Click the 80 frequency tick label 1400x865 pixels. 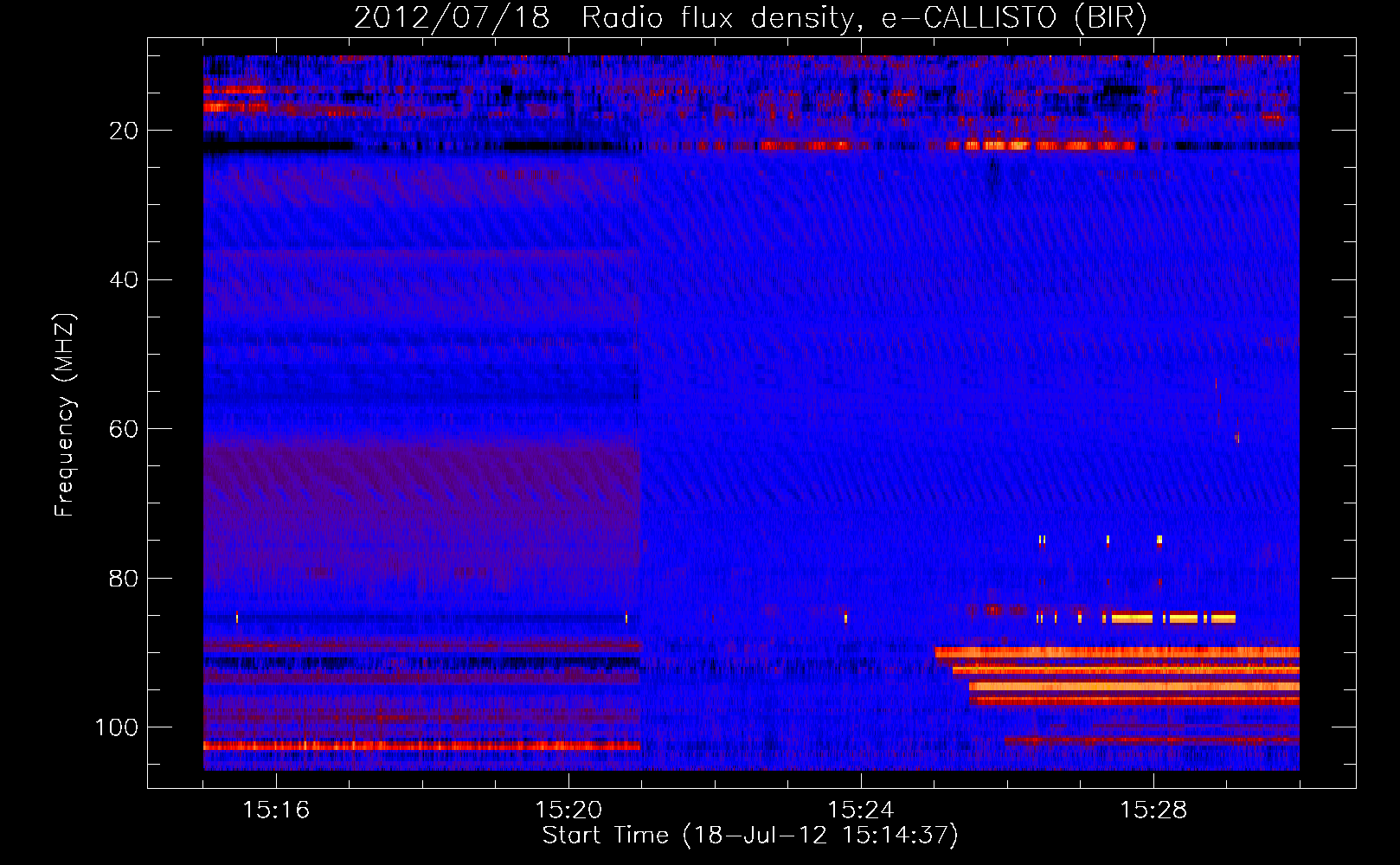click(x=124, y=578)
